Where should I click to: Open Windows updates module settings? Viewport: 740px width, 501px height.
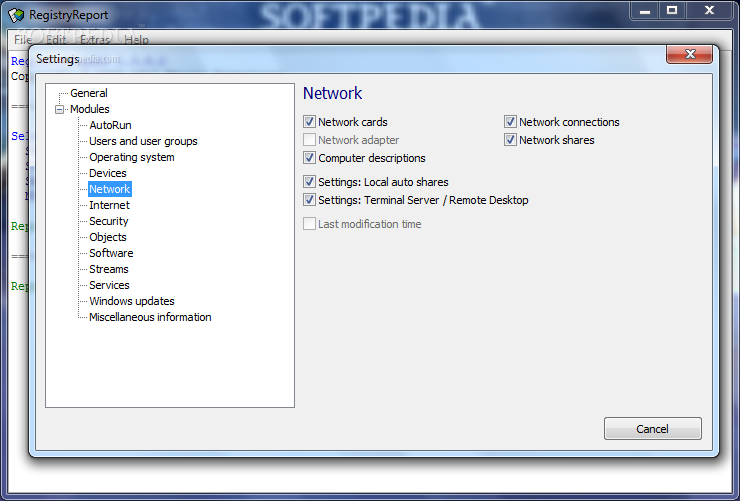pyautogui.click(x=132, y=301)
